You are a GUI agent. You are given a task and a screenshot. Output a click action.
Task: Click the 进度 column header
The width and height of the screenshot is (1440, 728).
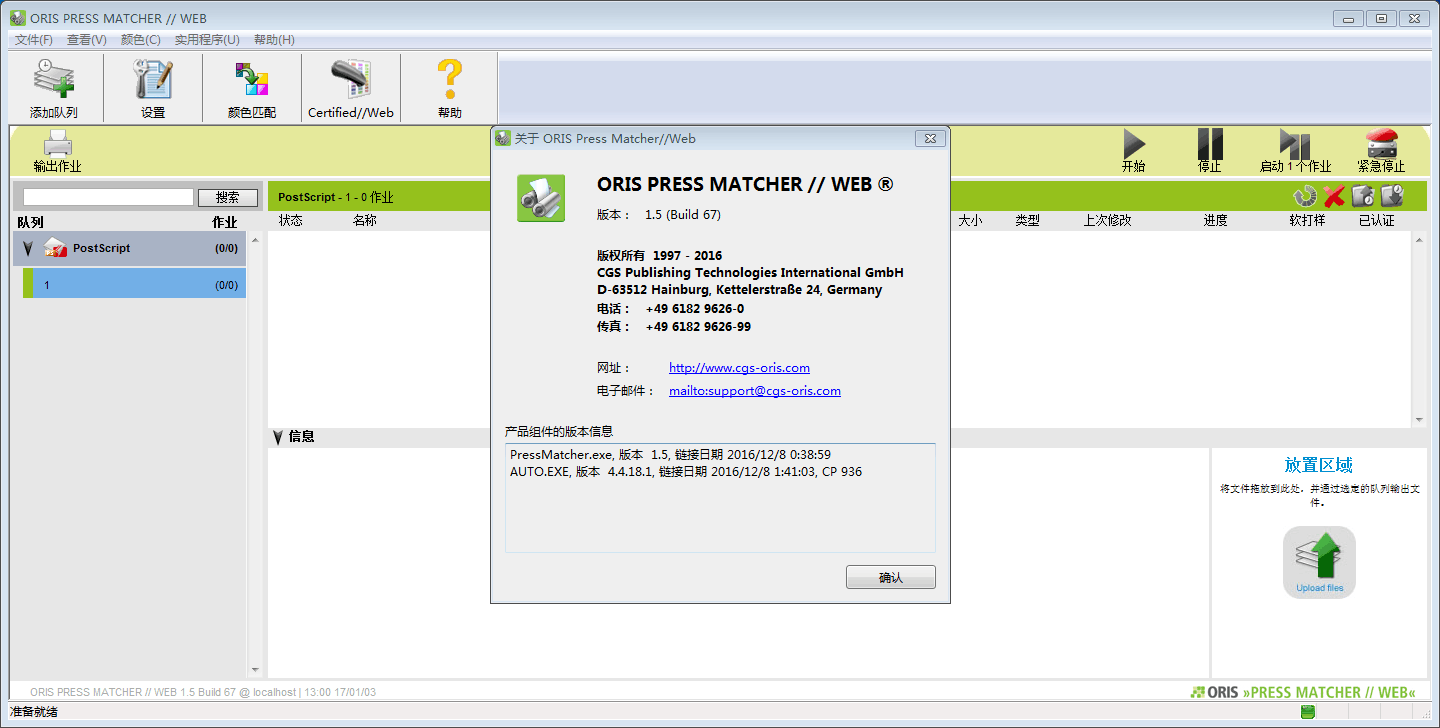tap(1216, 220)
